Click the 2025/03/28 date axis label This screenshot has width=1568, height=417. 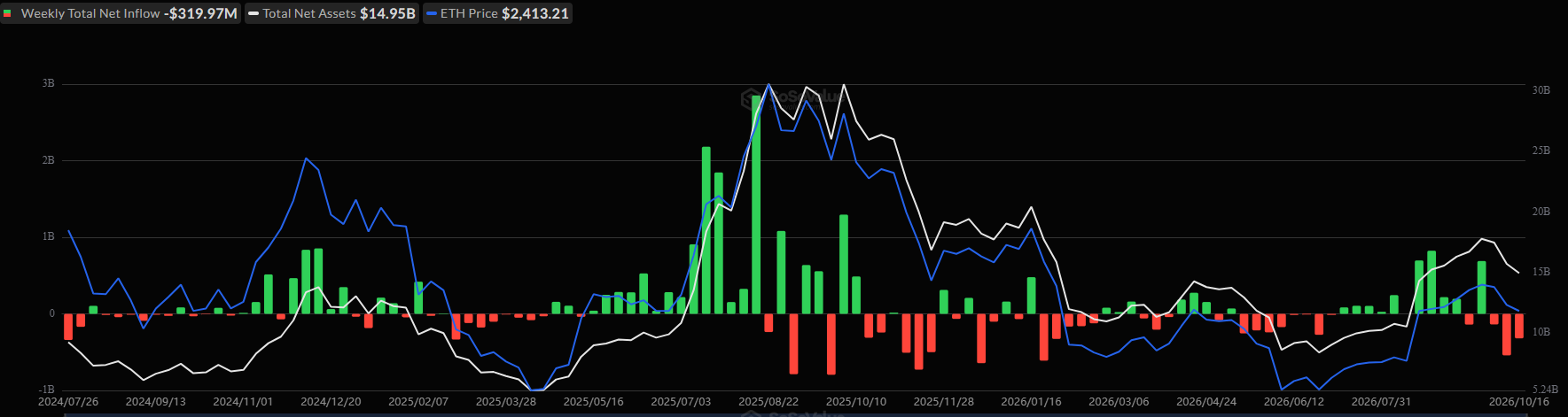pyautogui.click(x=506, y=401)
